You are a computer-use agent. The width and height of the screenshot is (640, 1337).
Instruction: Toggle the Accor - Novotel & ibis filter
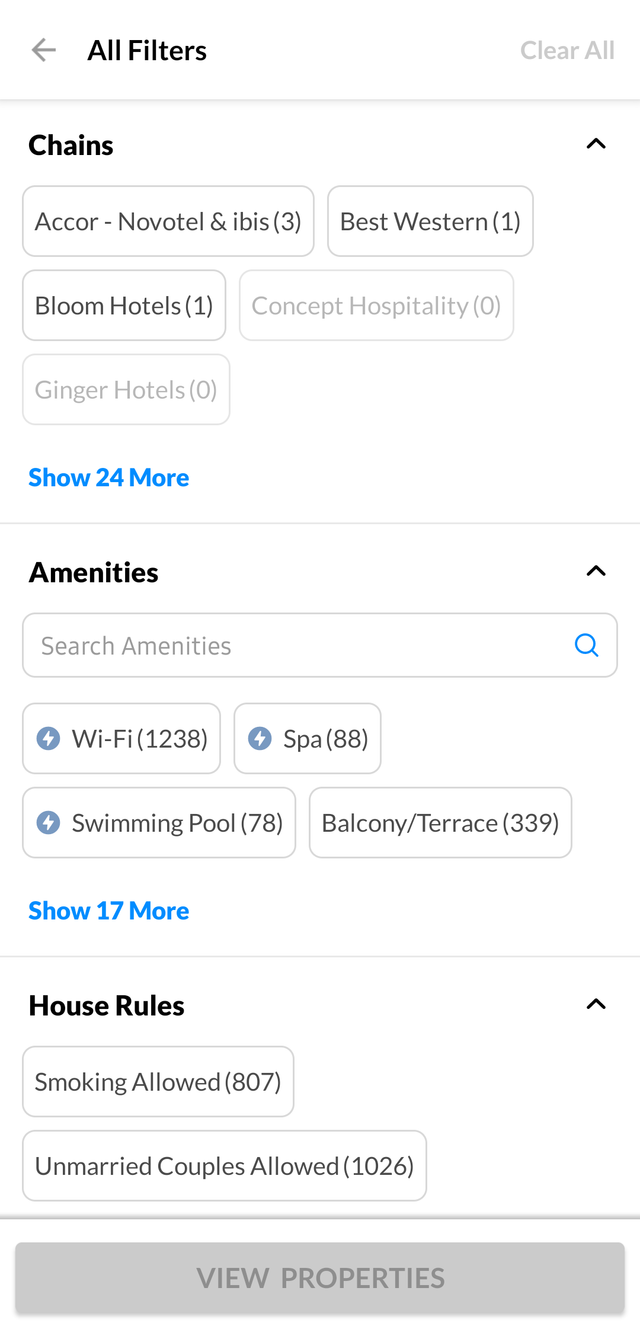[168, 221]
